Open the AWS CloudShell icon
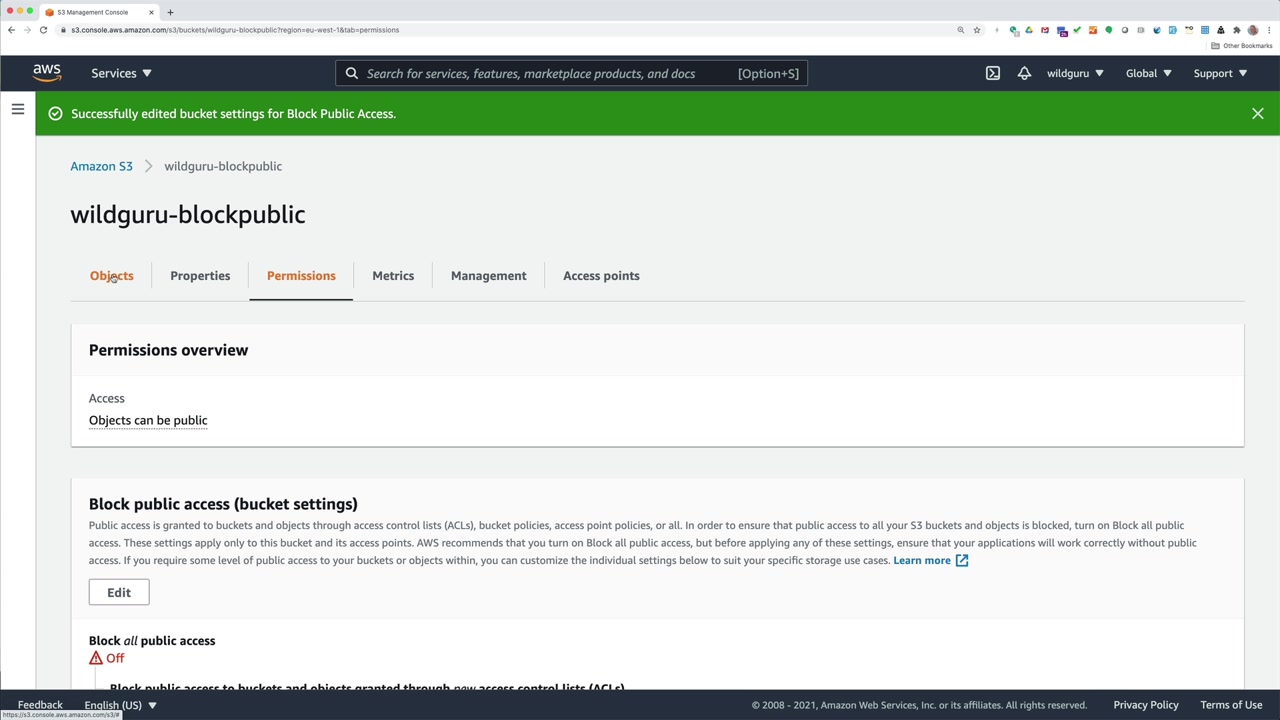Viewport: 1280px width, 720px height. 993,73
